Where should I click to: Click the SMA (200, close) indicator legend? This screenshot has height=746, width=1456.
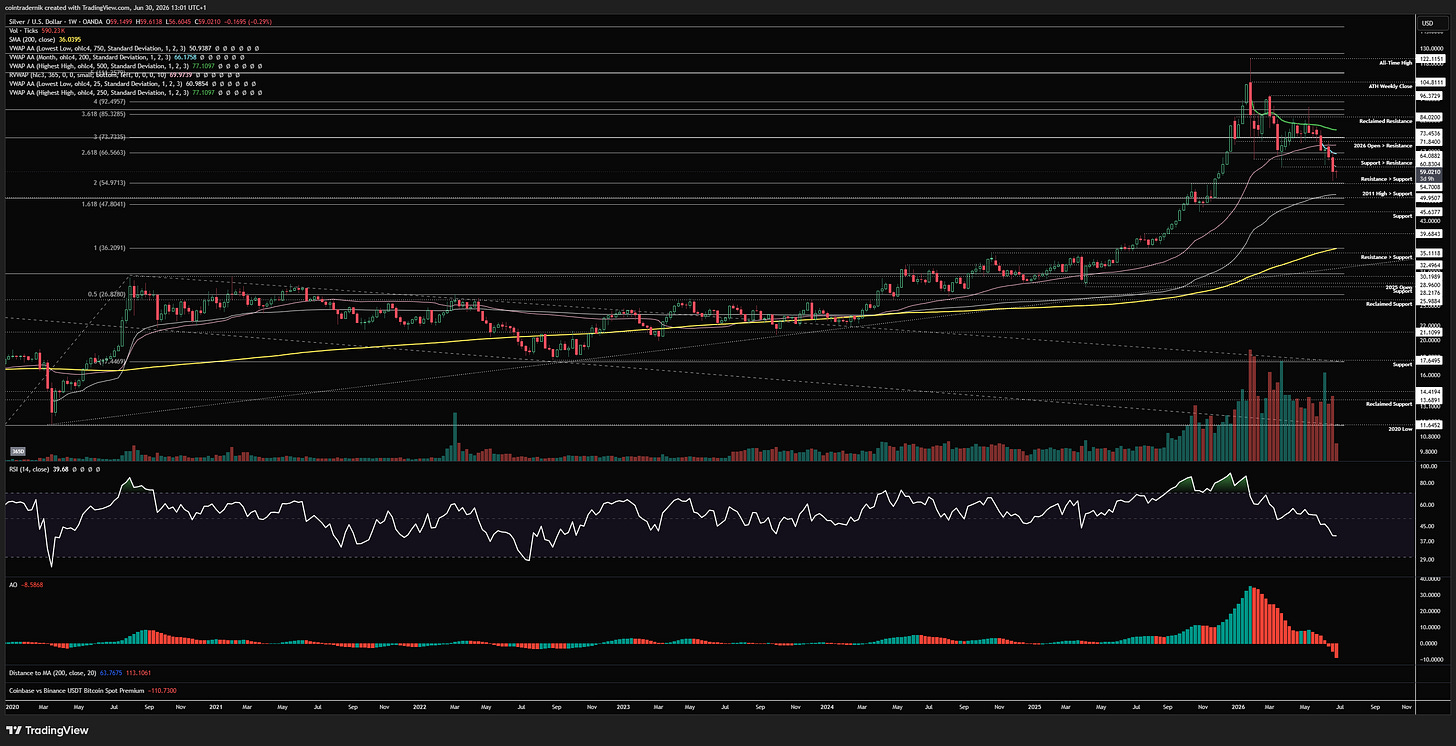pos(31,39)
